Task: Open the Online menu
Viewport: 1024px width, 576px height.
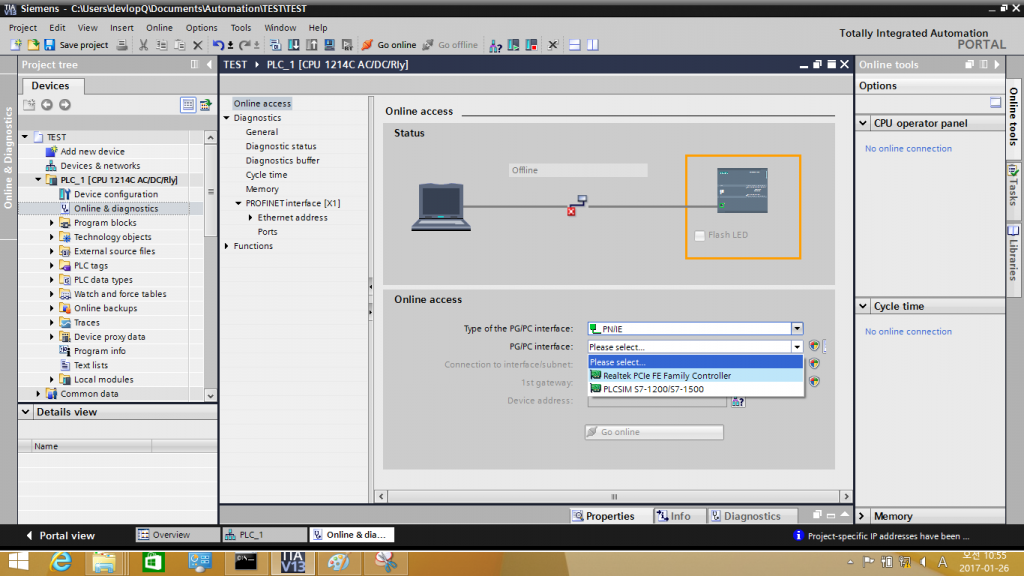Action: (159, 27)
